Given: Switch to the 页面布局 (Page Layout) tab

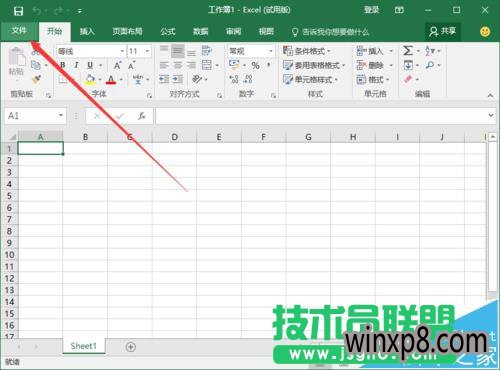Looking at the screenshot, I should point(127,32).
